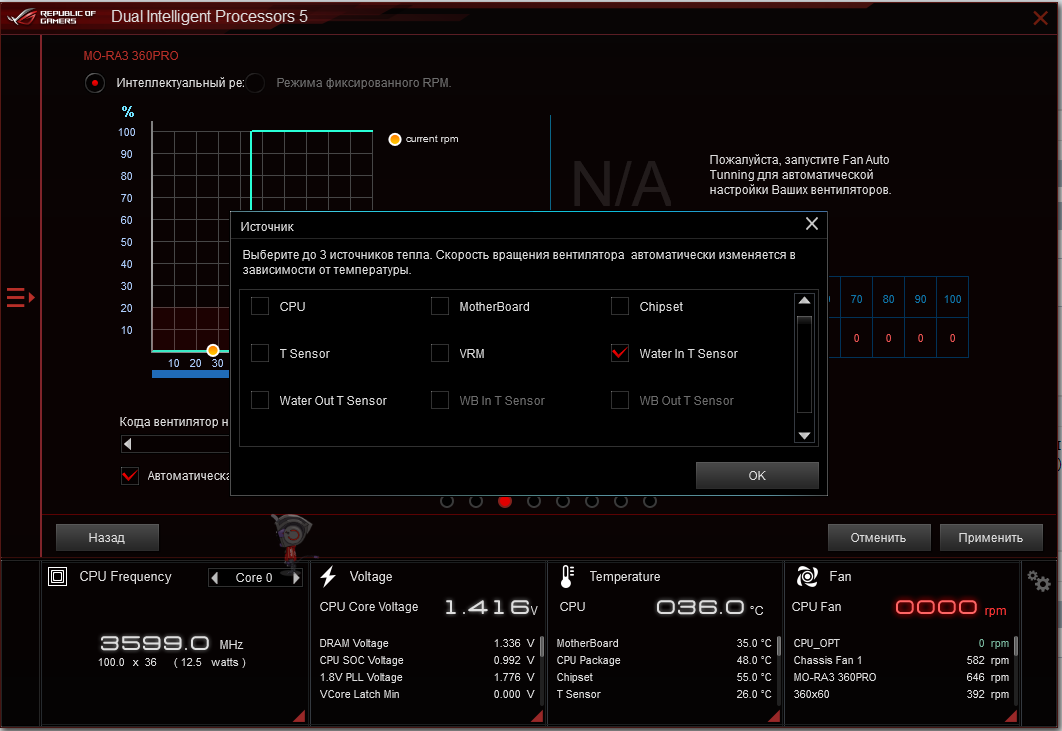Click the DRAM Voltage row
Viewport: 1062px width, 731px height.
pyautogui.click(x=427, y=643)
